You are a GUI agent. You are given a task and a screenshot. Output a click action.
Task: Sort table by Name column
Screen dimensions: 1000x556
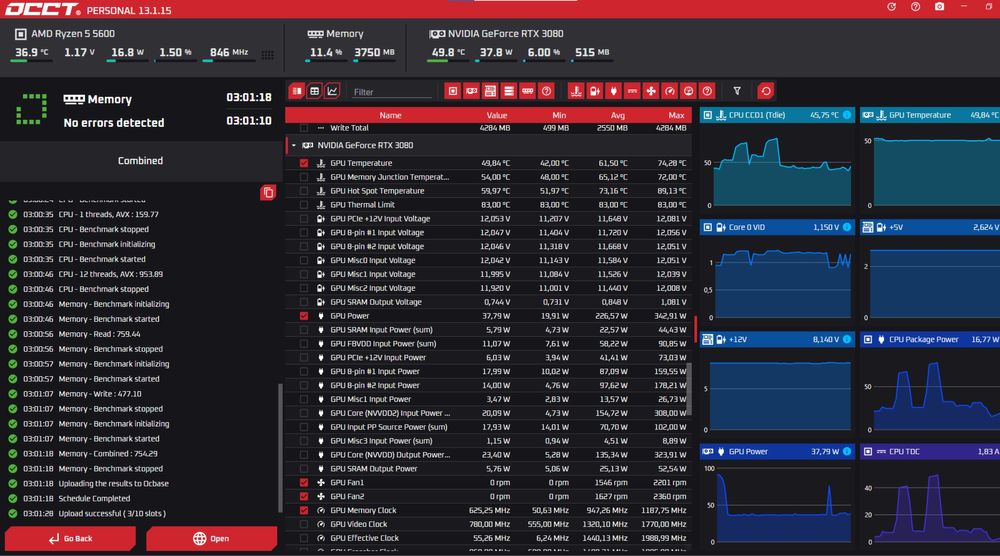(x=390, y=115)
